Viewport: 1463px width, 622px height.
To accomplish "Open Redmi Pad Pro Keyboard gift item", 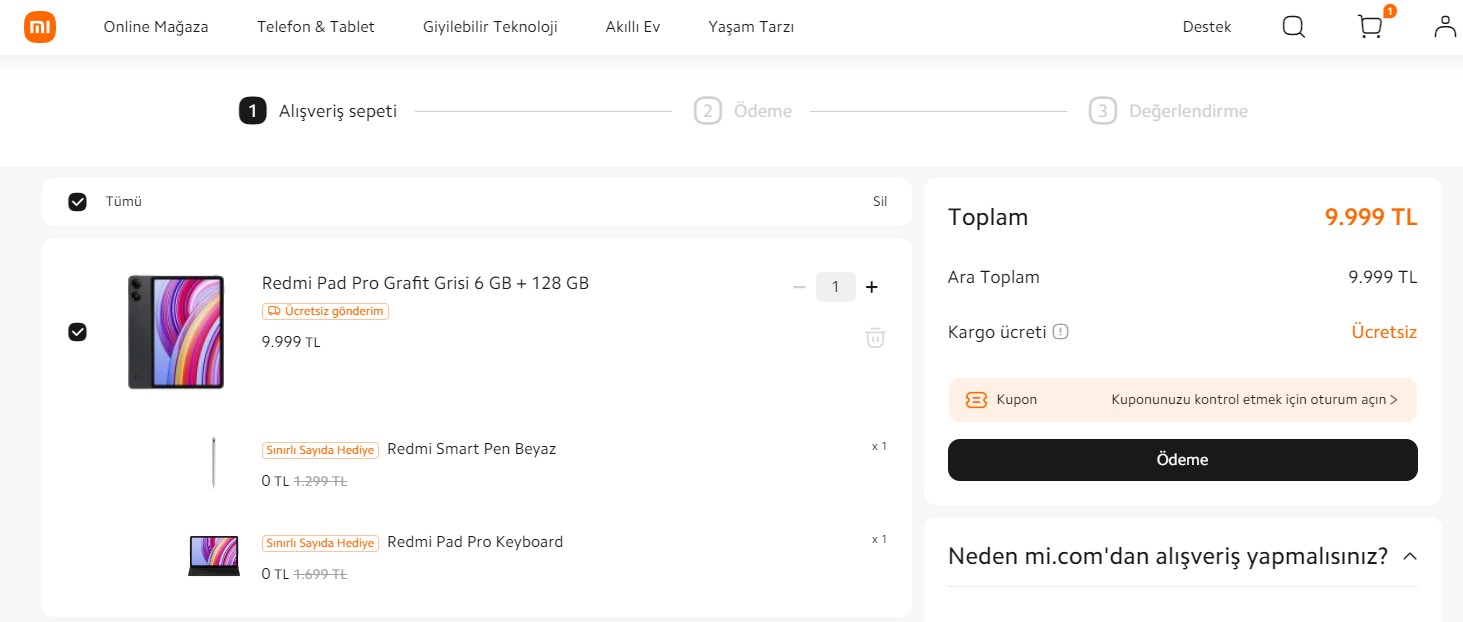I will click(x=475, y=542).
